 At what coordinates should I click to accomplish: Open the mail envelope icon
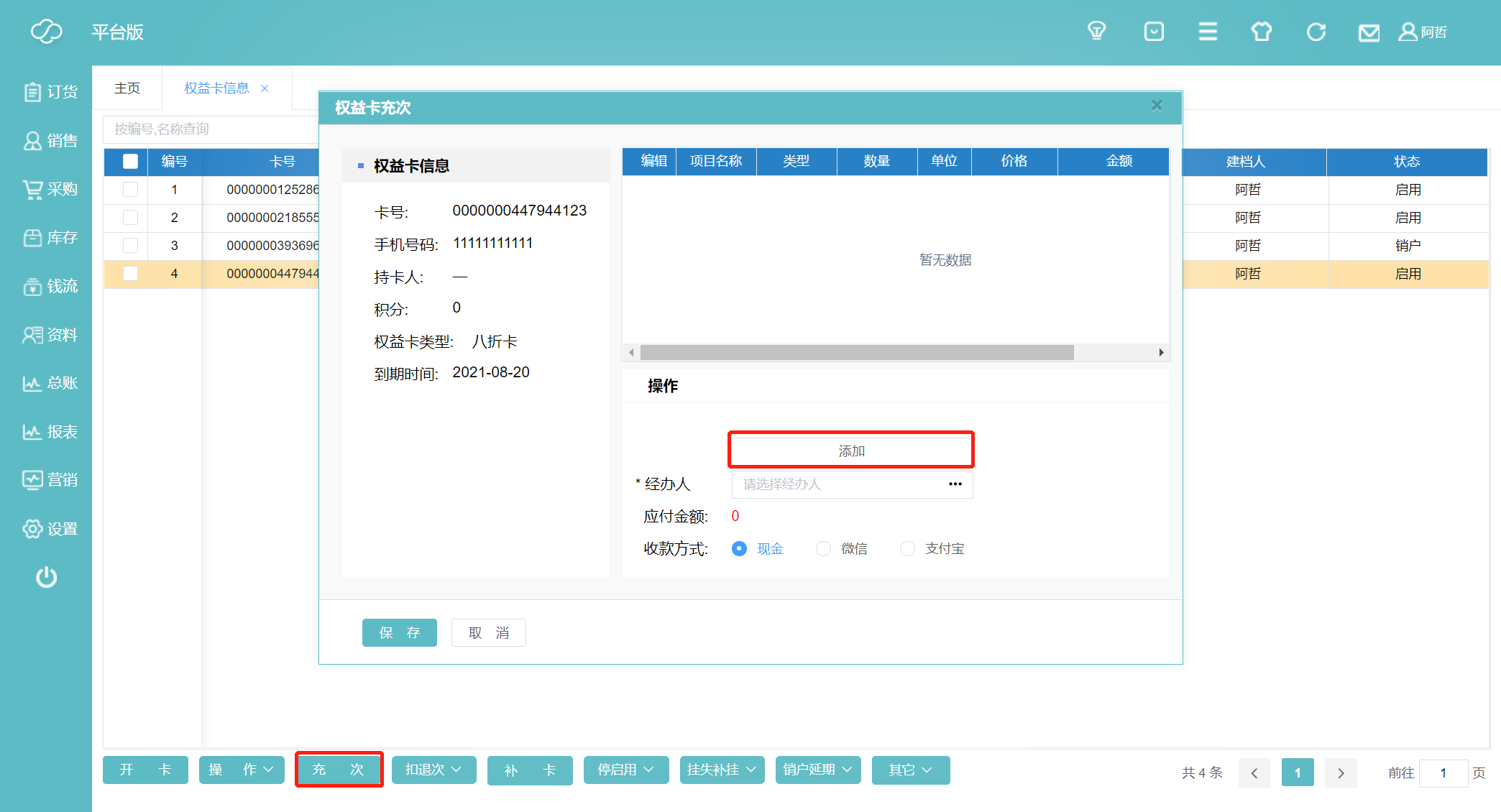click(1369, 32)
